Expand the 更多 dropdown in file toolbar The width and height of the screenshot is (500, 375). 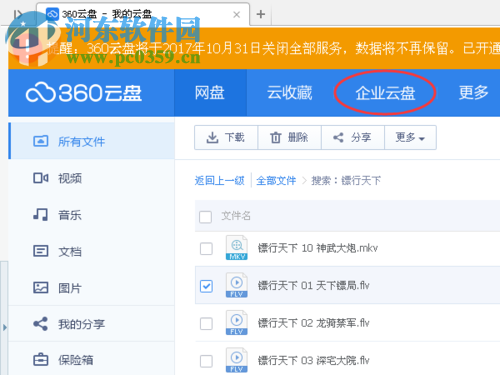pos(410,137)
